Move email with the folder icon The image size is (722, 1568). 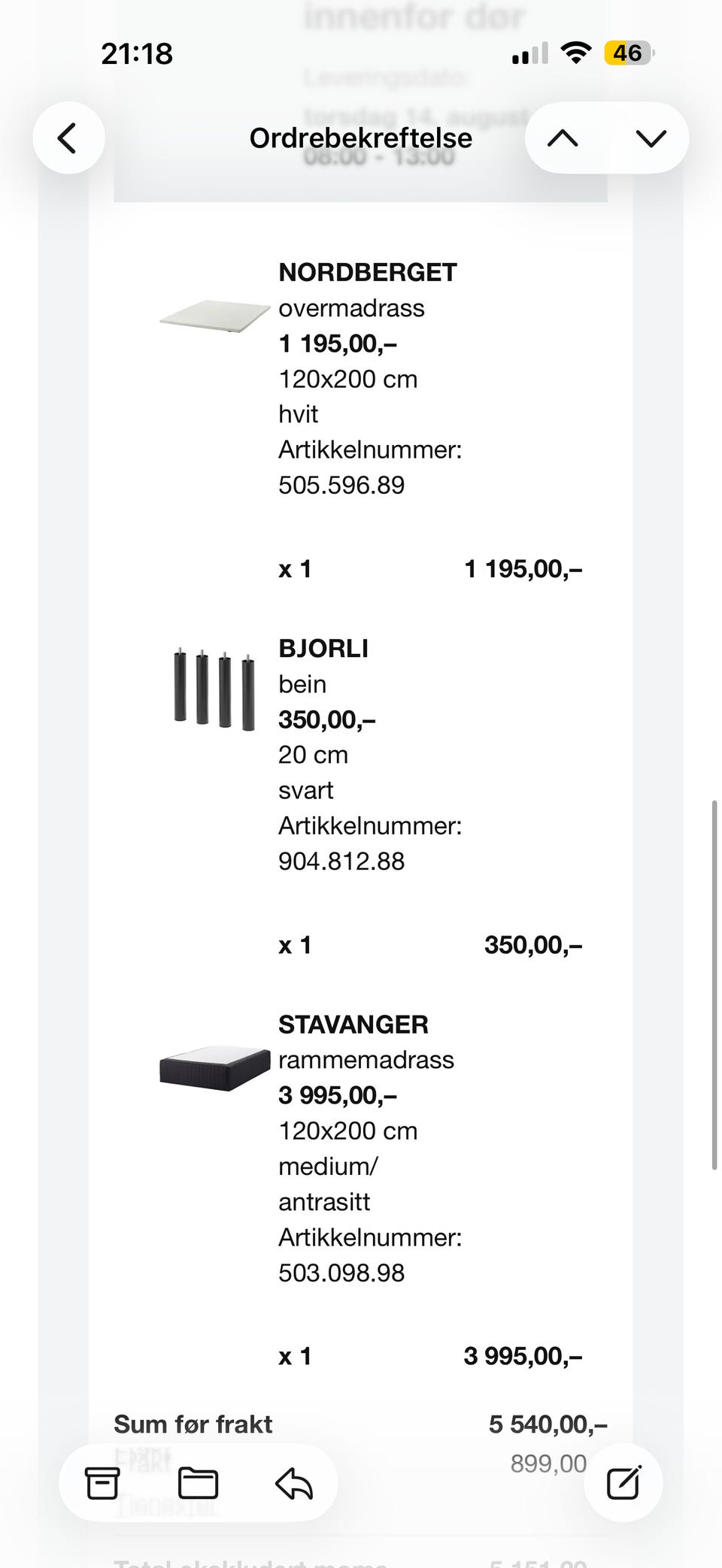(198, 1483)
